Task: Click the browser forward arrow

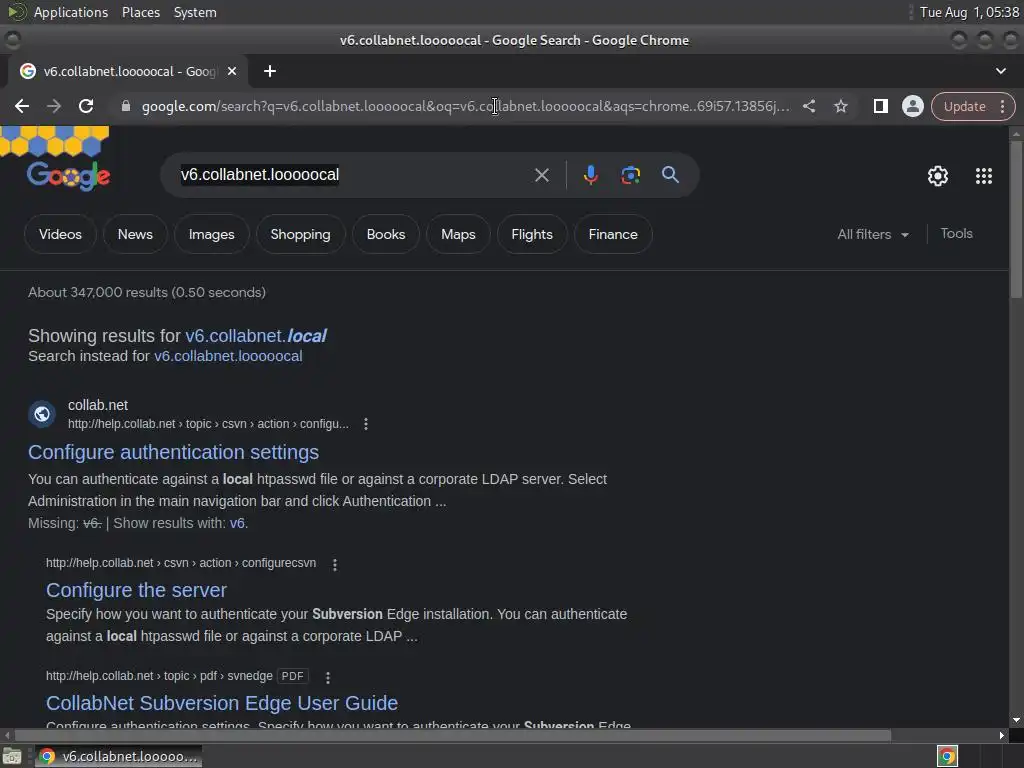Action: pos(54,106)
